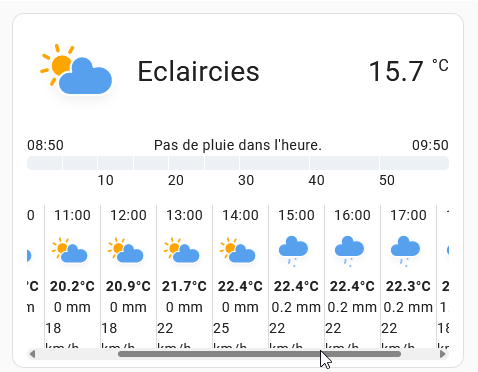This screenshot has width=478, height=372.
Task: Click the "Pas de pluie dans l'heure." text
Action: [x=238, y=145]
